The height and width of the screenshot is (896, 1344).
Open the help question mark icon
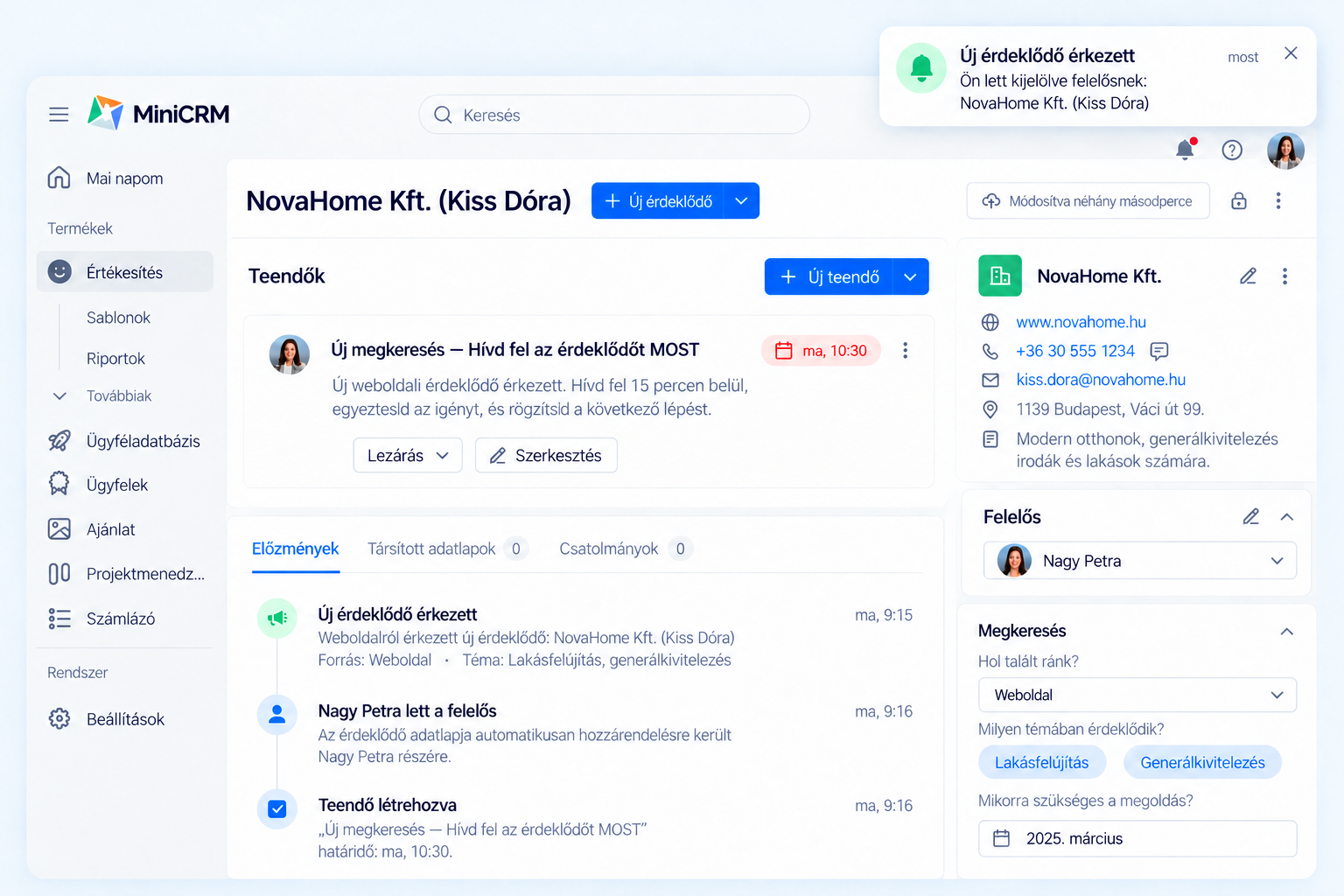click(x=1232, y=150)
